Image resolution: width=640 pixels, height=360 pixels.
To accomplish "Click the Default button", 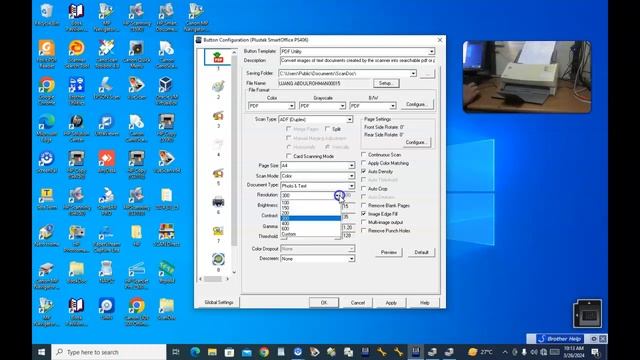I will [421, 252].
